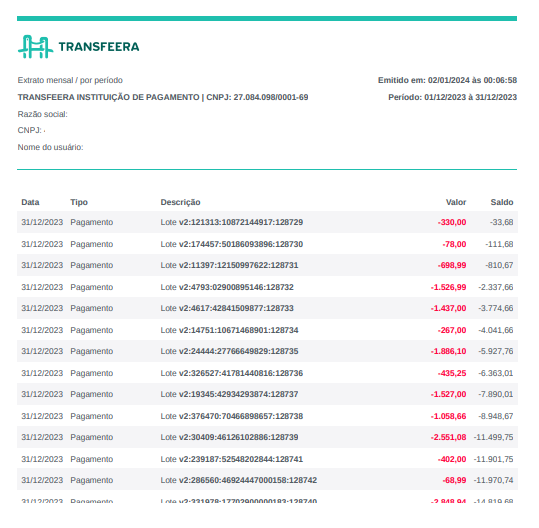Select lote v2:326527:41781440816:128736 row

pos(267,373)
